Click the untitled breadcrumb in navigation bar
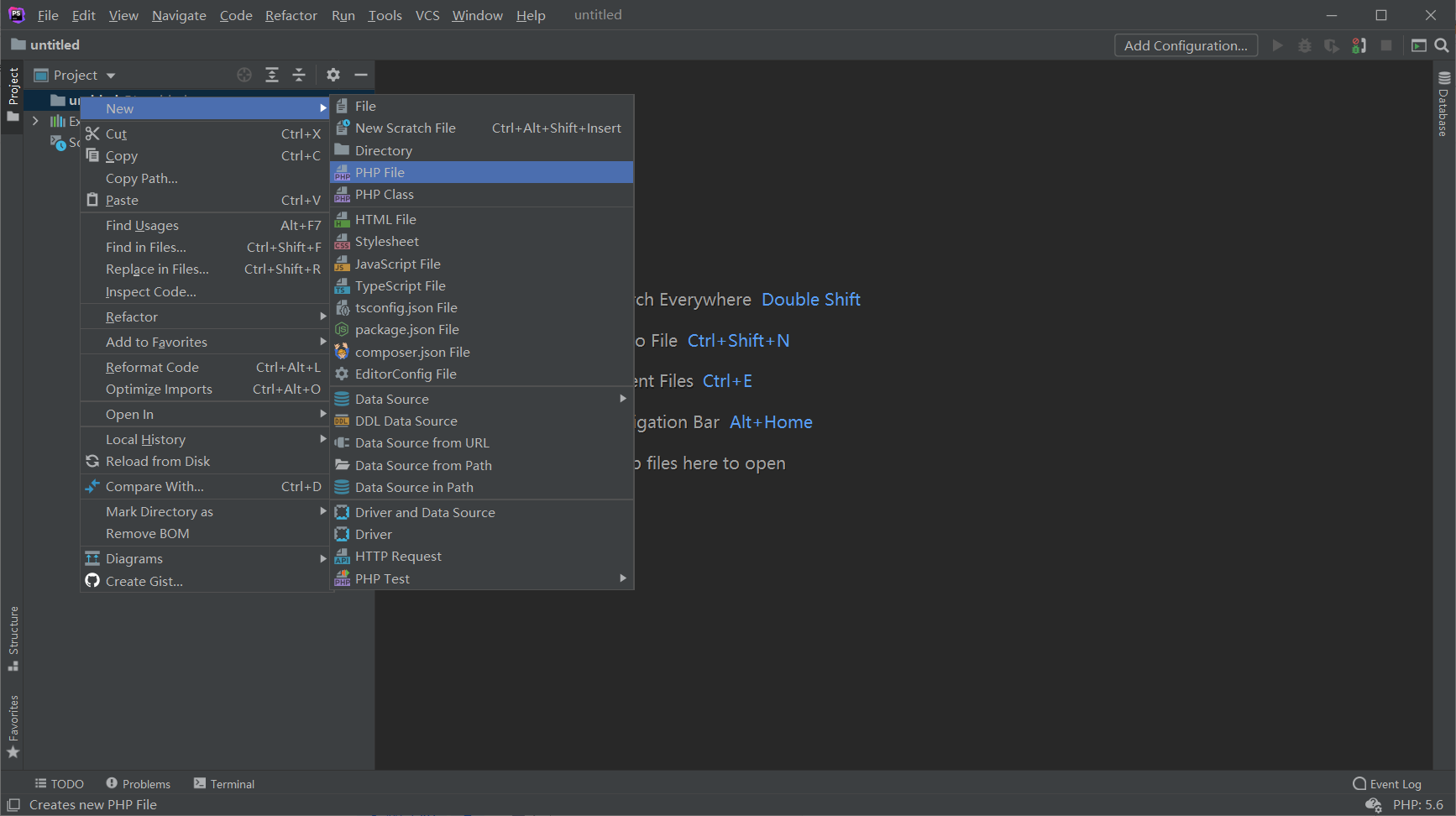The image size is (1456, 816). click(46, 44)
